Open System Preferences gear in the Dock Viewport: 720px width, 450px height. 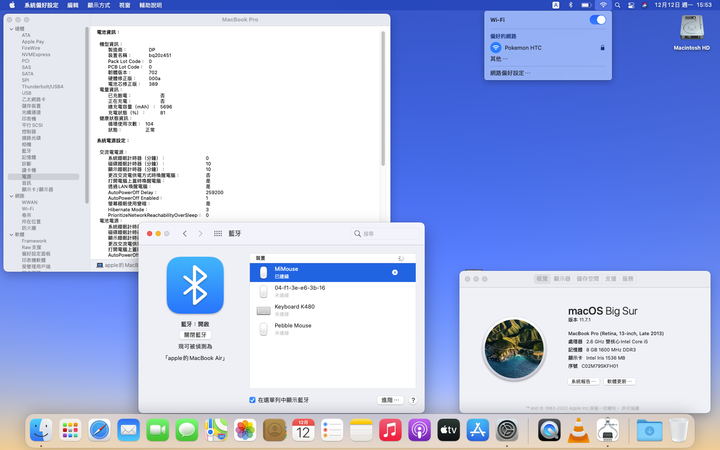[507, 430]
